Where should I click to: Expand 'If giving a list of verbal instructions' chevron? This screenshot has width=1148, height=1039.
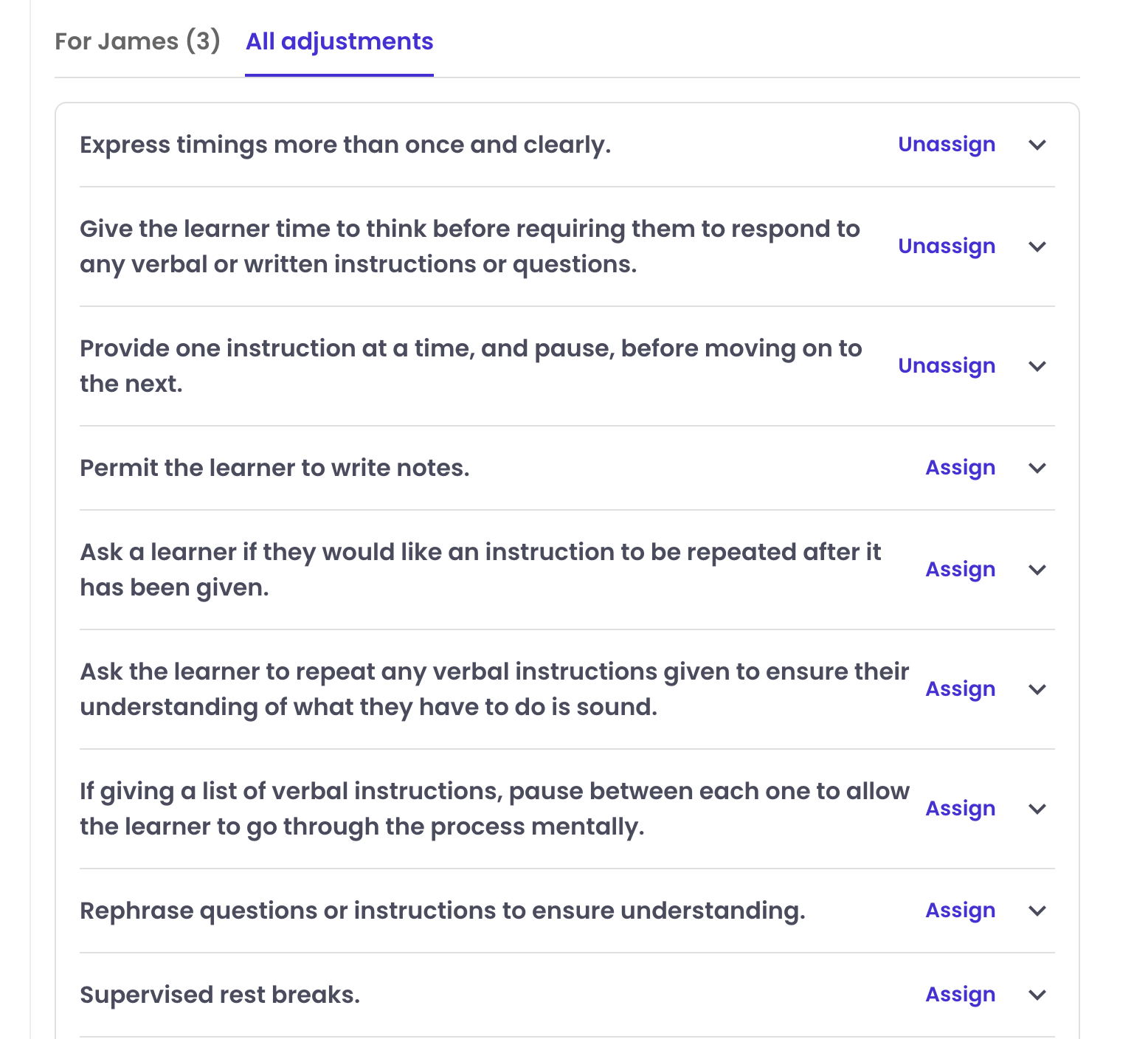point(1037,809)
